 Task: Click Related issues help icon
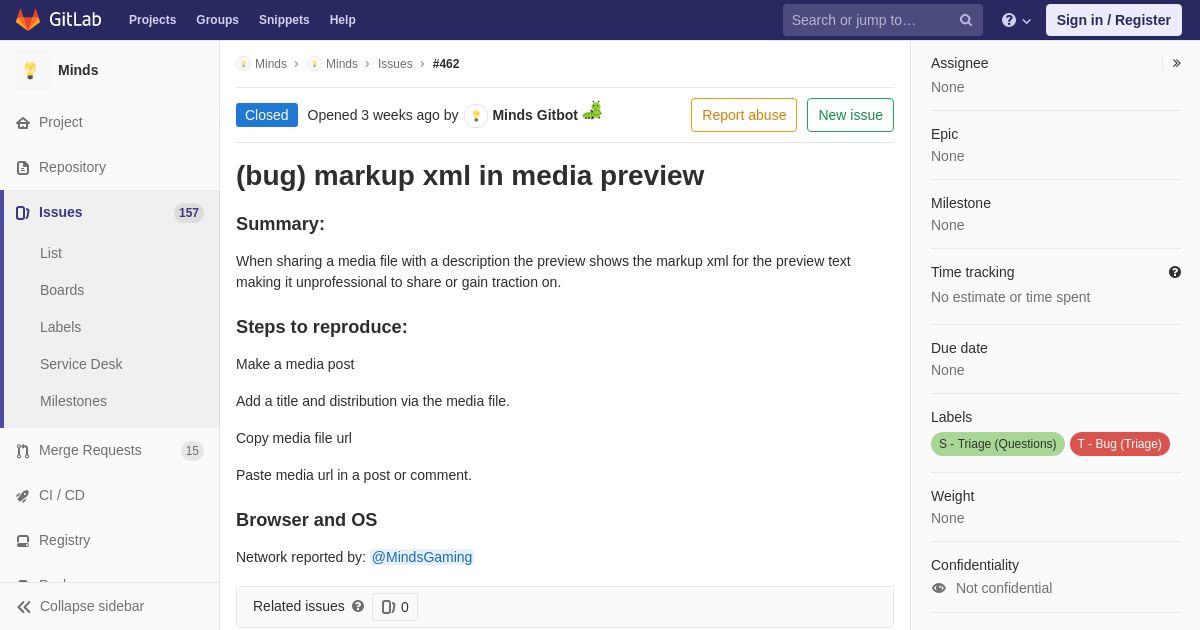pyautogui.click(x=358, y=606)
